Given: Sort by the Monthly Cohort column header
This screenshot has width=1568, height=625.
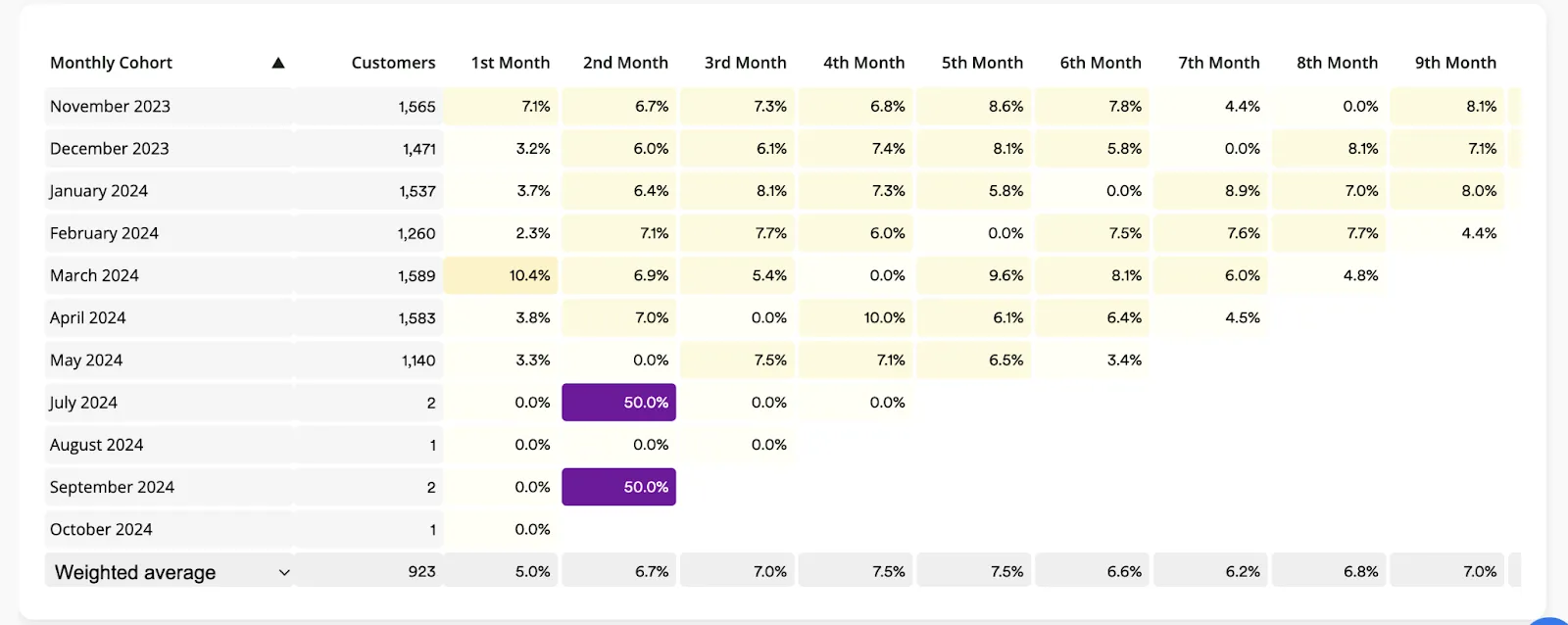Looking at the screenshot, I should 111,63.
